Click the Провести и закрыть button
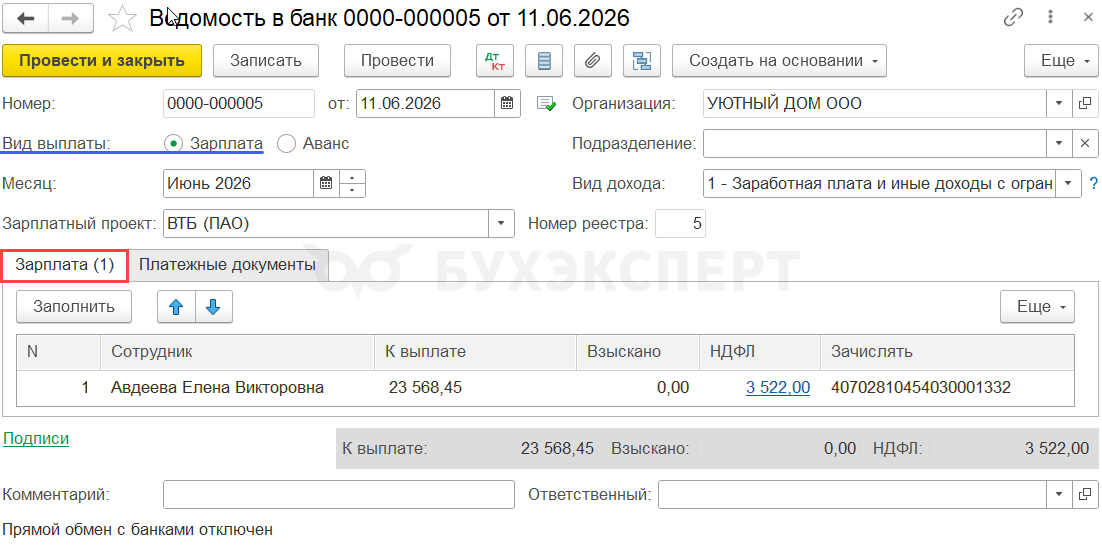 click(x=102, y=61)
